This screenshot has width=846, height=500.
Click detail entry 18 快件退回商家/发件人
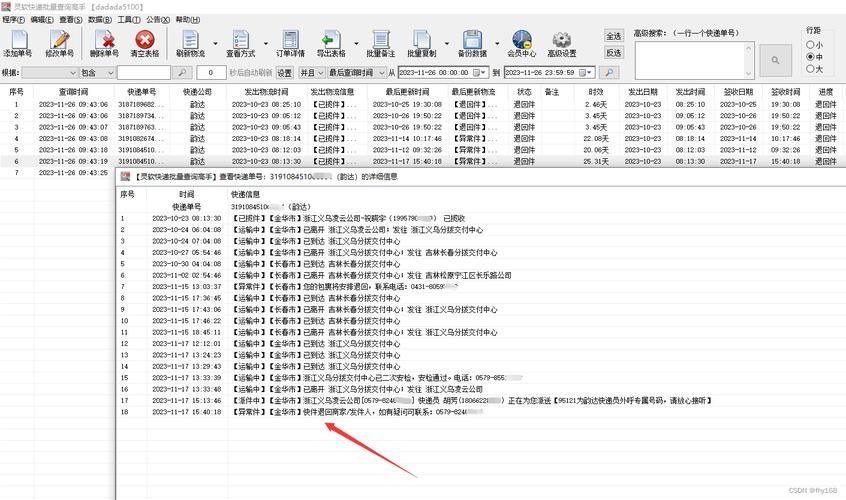click(358, 412)
